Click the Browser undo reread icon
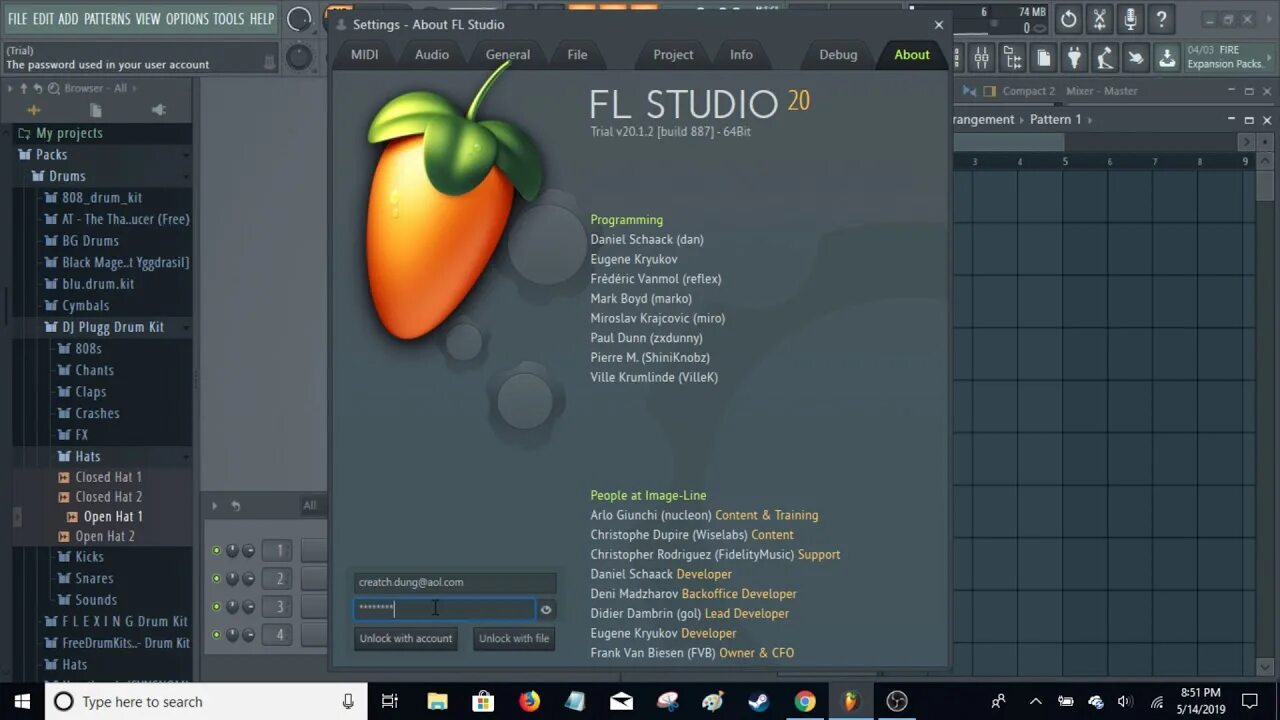Image resolution: width=1280 pixels, height=720 pixels. click(x=38, y=88)
